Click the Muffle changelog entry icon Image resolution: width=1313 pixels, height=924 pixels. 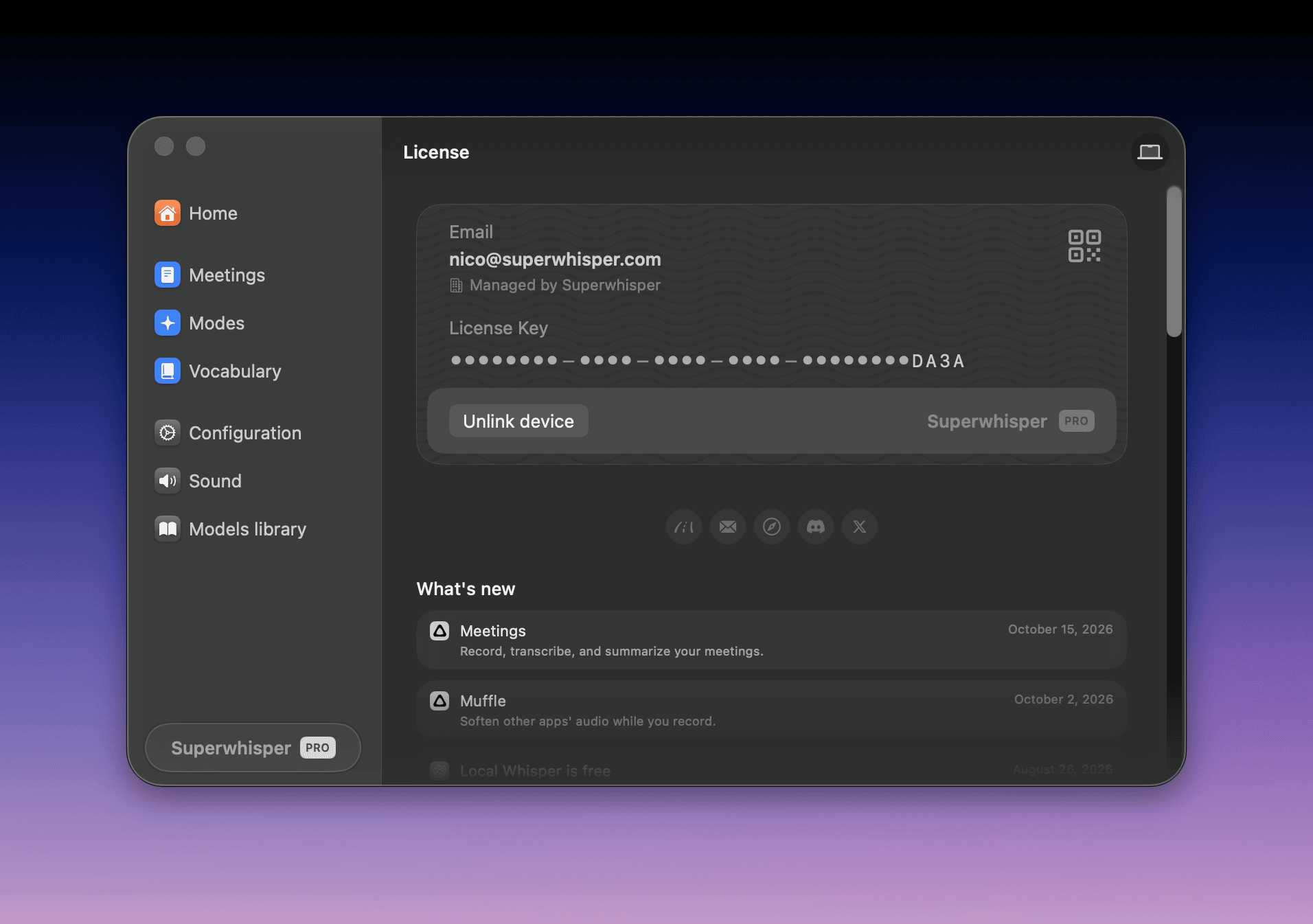pos(439,701)
